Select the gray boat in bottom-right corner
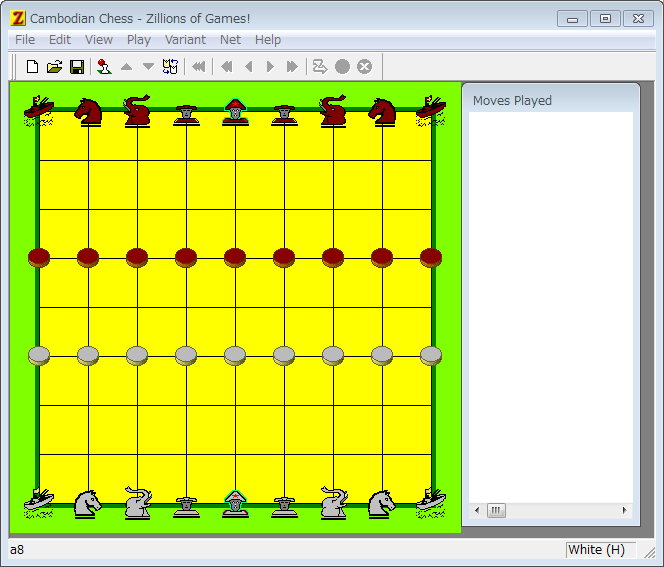 pyautogui.click(x=431, y=503)
